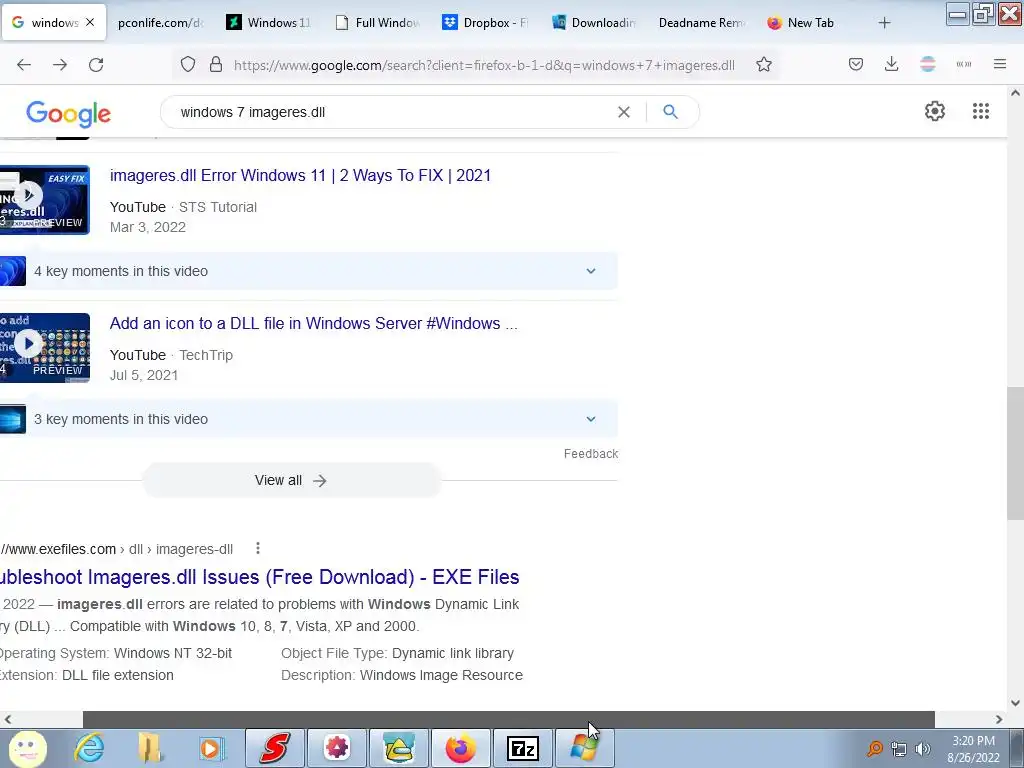
Task: Close the Google search tab
Action: pos(90,22)
